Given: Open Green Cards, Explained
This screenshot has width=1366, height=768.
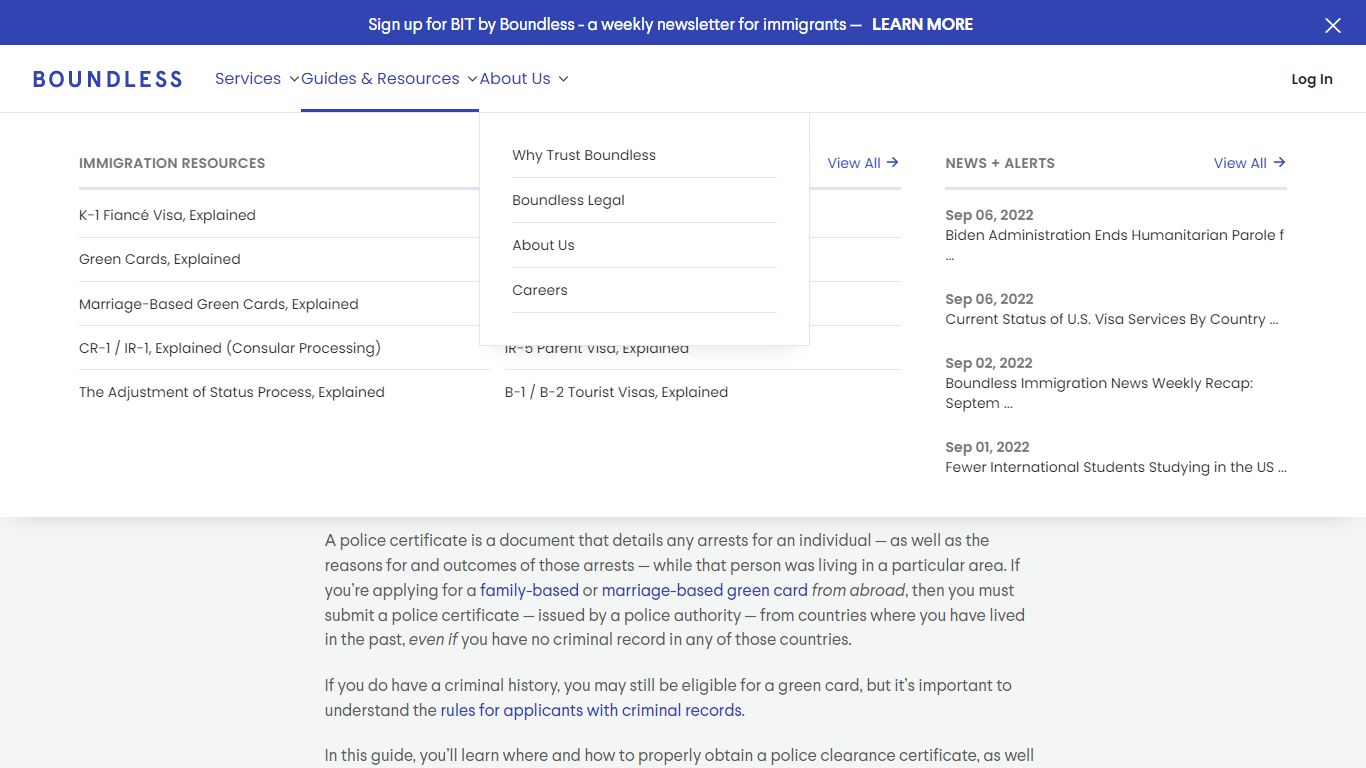Looking at the screenshot, I should [x=160, y=259].
